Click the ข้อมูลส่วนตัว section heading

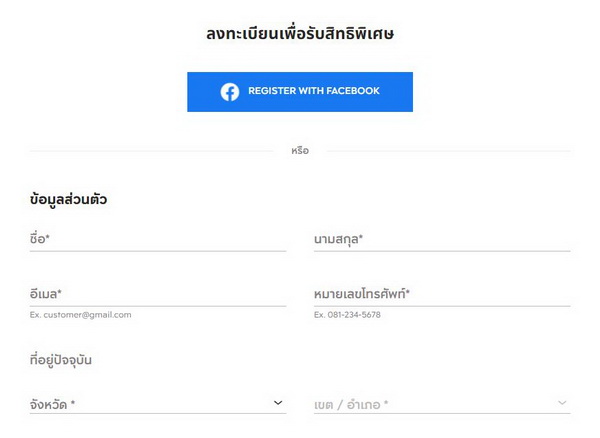(x=69, y=199)
